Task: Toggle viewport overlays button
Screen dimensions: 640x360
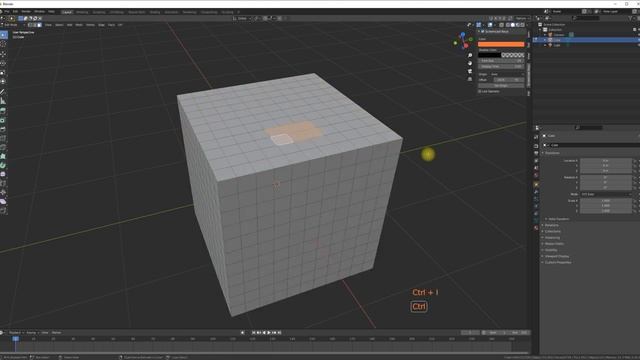Action: (490, 25)
